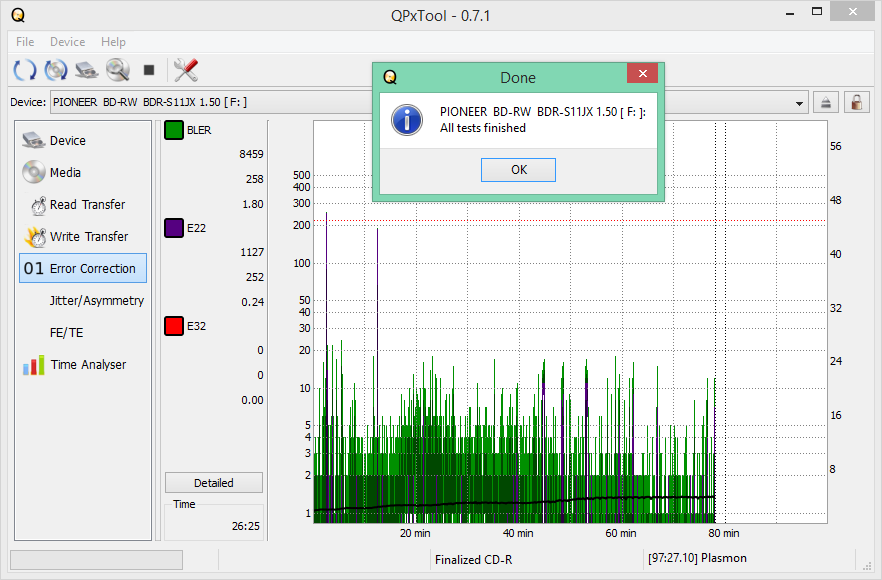Click the empty progress bar in status bar

pos(97,560)
